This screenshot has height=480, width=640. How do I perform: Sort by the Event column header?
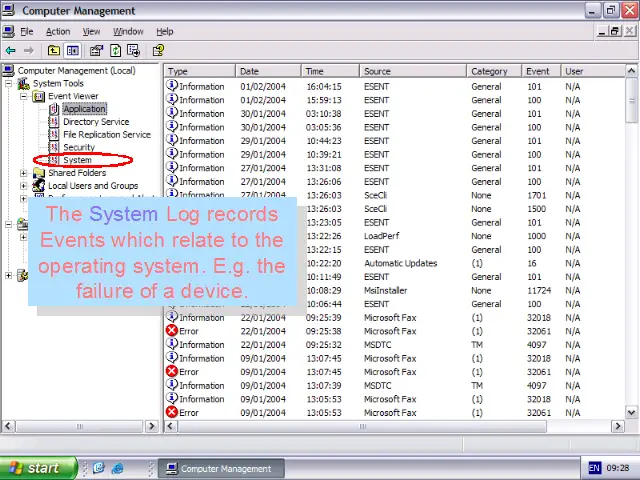(541, 71)
